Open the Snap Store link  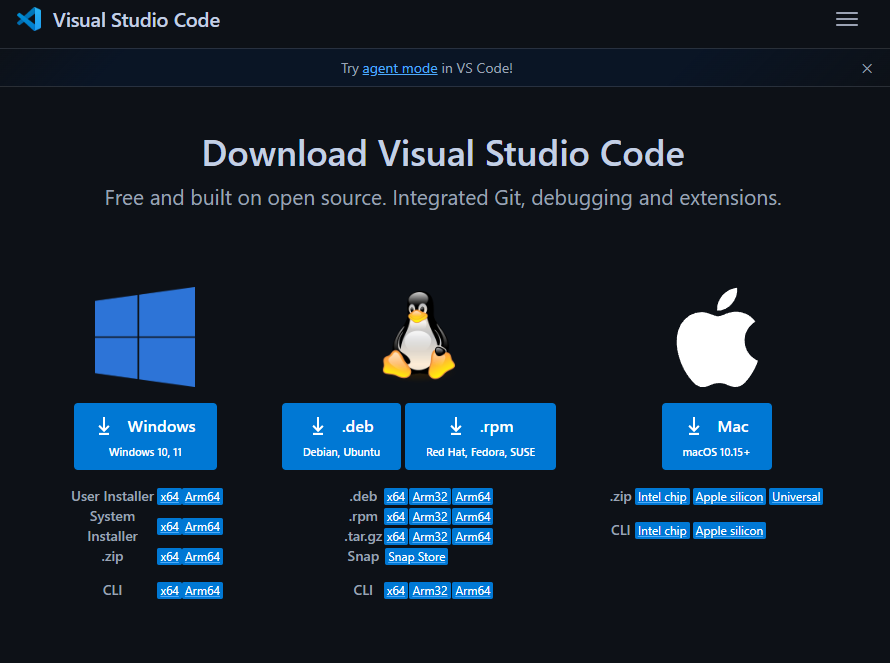(x=417, y=557)
